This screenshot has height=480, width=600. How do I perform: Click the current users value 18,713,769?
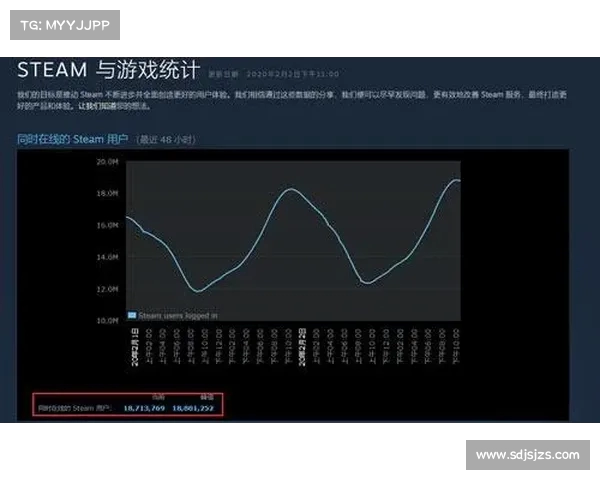[x=144, y=408]
